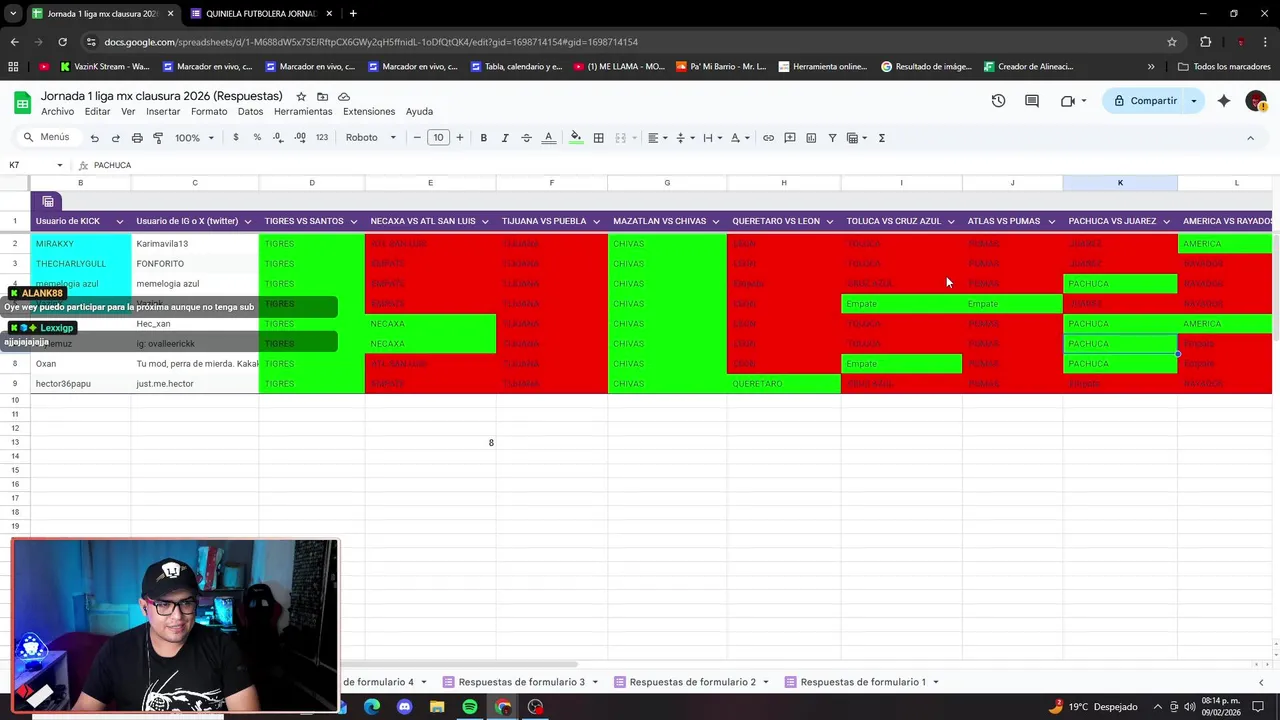Switch to Respuestas de formulario 3 sheet
The height and width of the screenshot is (720, 1280).
point(521,682)
